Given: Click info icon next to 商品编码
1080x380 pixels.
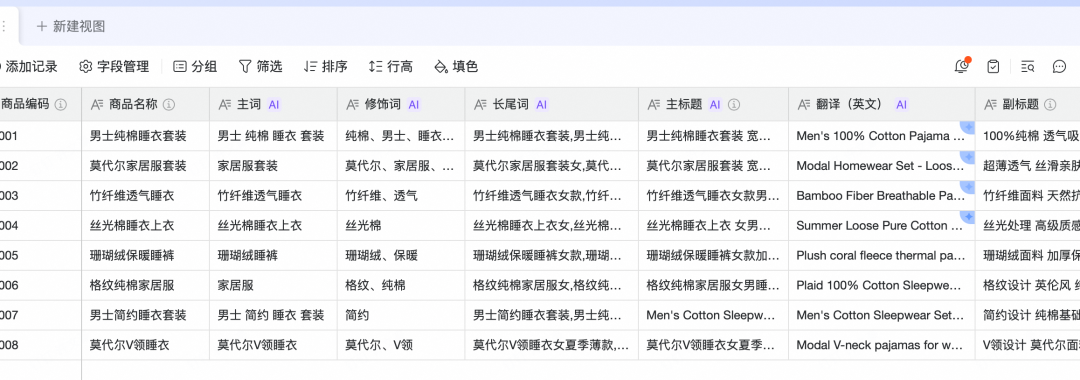Looking at the screenshot, I should point(61,105).
